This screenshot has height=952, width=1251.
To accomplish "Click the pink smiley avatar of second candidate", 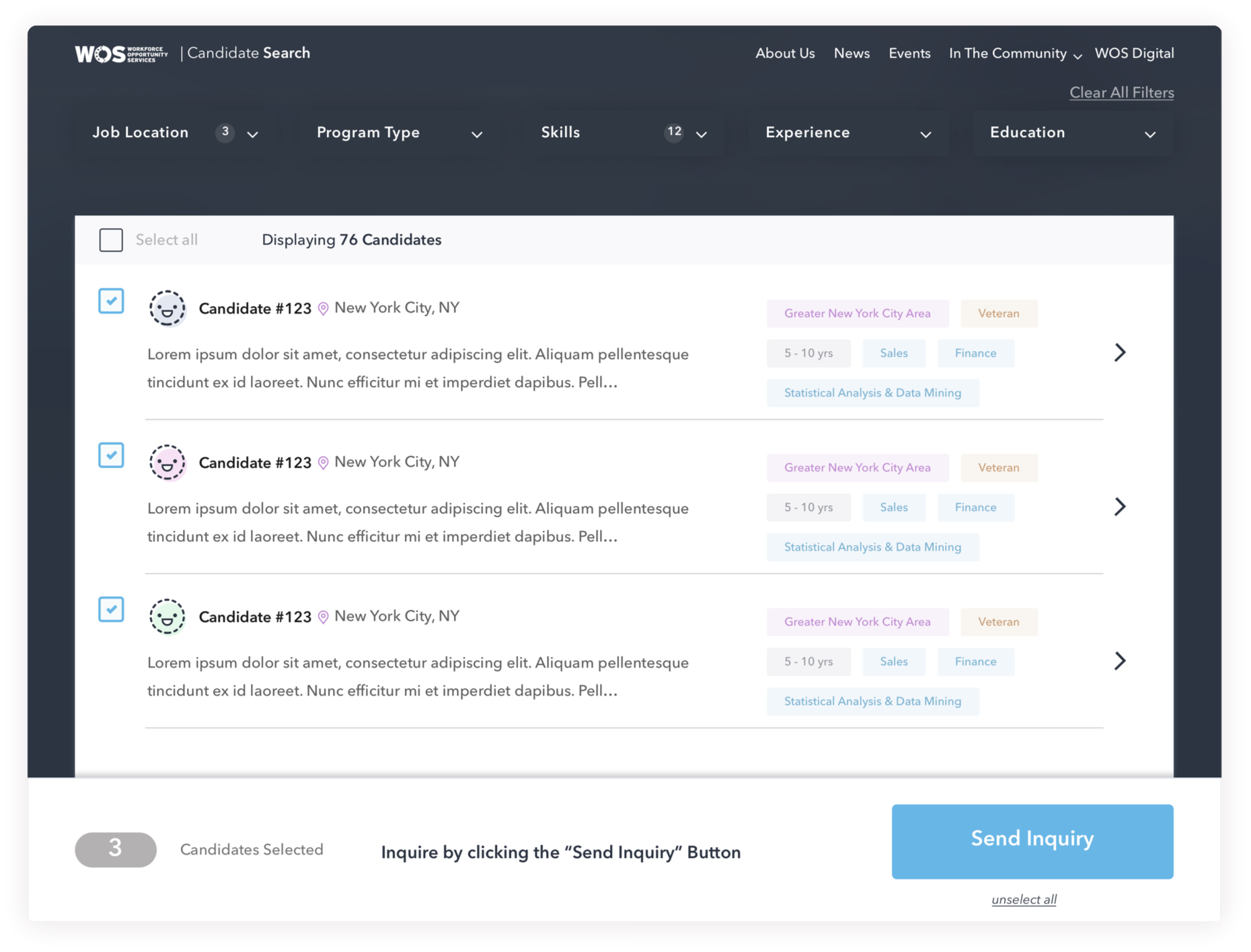I will [x=167, y=463].
